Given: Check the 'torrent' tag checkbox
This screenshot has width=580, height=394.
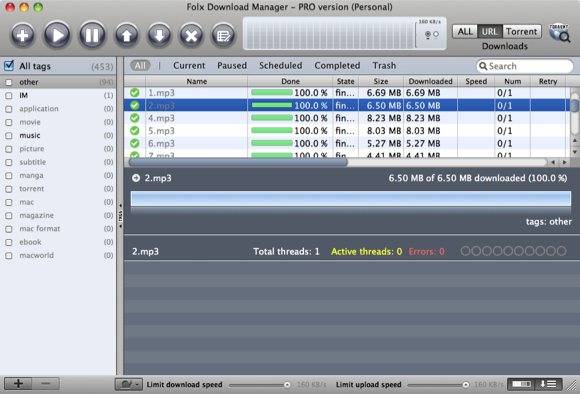Looking at the screenshot, I should [9, 189].
